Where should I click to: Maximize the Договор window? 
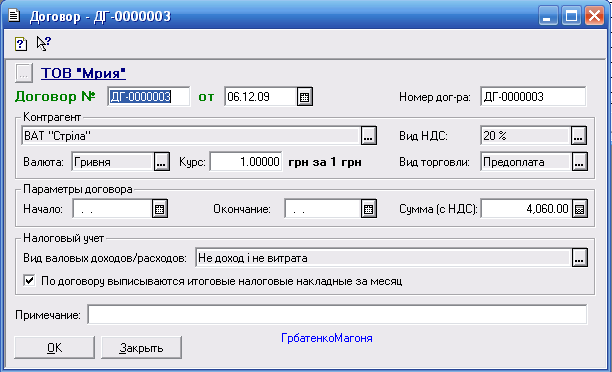tap(571, 16)
